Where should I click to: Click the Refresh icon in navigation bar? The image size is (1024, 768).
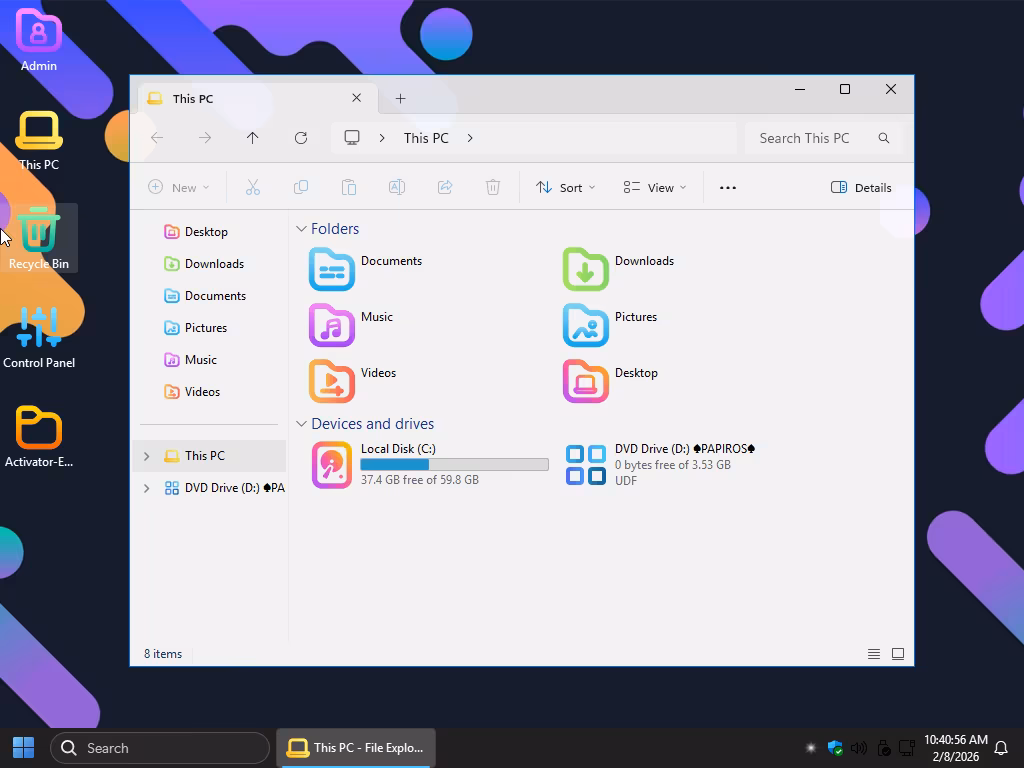point(301,138)
